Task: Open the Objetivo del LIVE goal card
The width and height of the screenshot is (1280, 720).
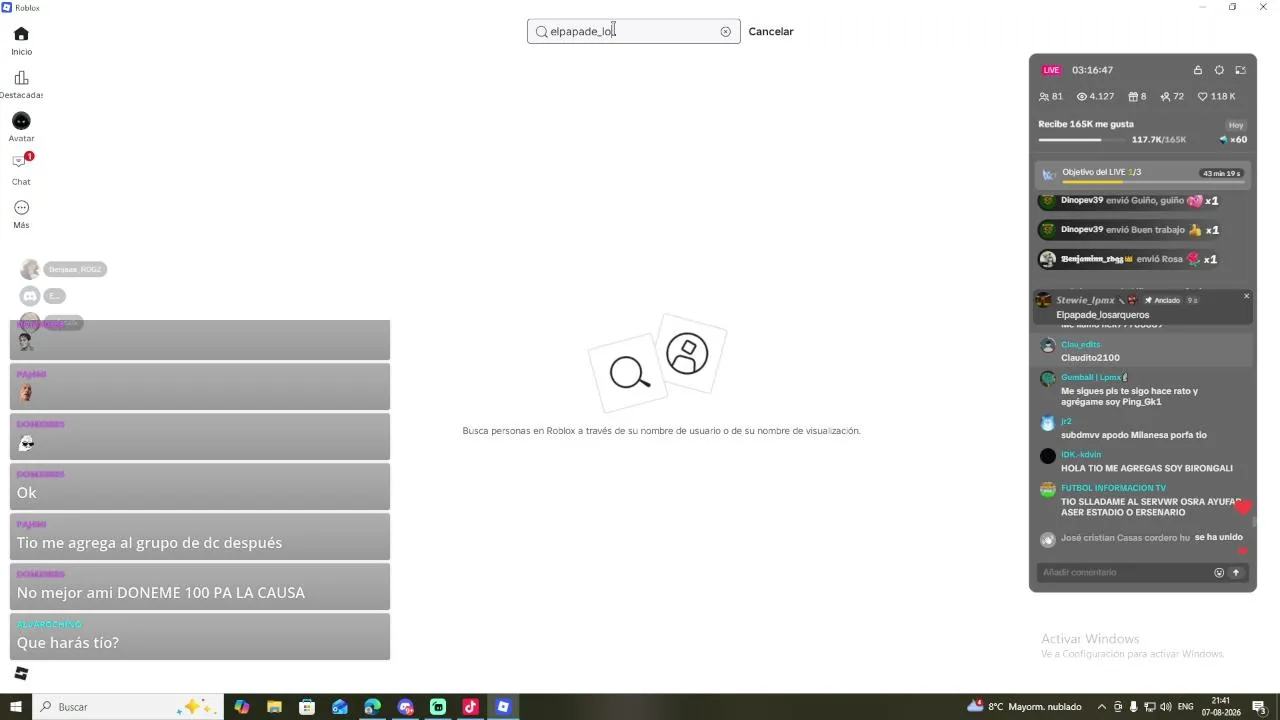Action: (x=1143, y=175)
